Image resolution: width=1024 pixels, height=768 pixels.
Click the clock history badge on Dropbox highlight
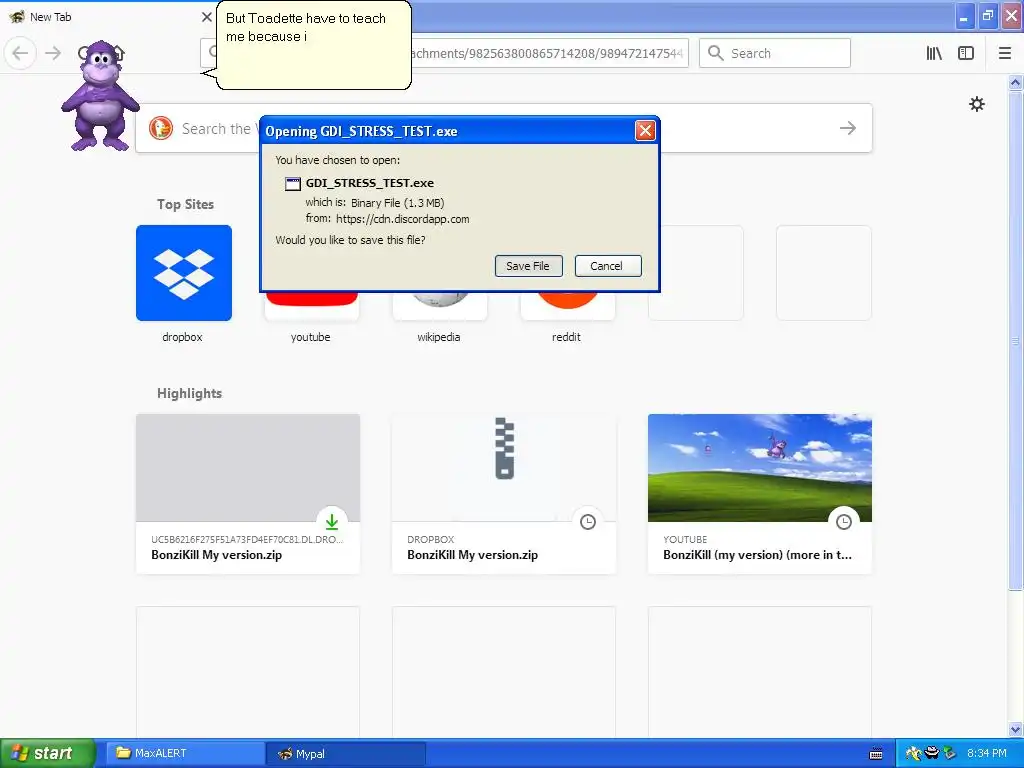pyautogui.click(x=588, y=521)
